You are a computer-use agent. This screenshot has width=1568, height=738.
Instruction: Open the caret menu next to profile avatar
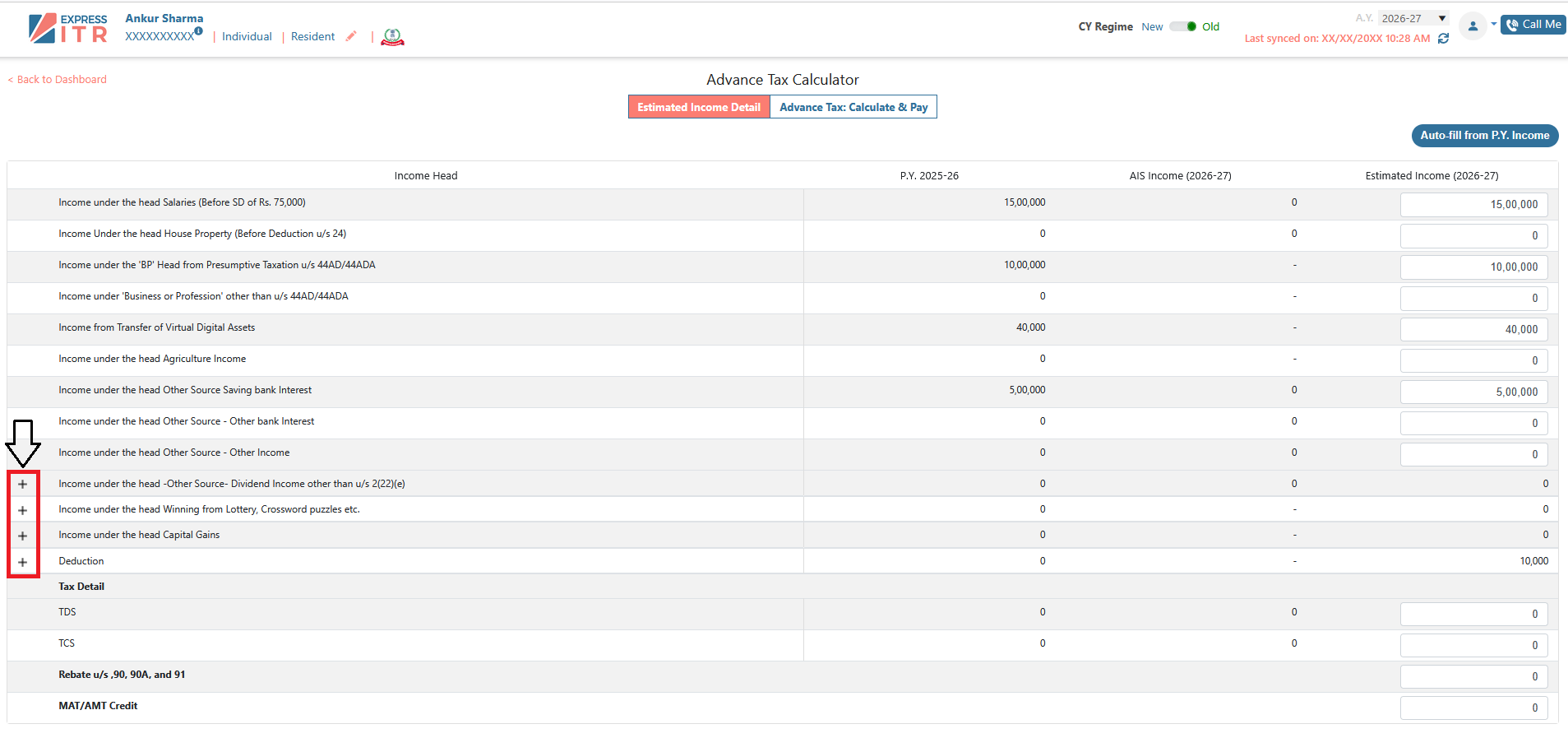(1493, 24)
